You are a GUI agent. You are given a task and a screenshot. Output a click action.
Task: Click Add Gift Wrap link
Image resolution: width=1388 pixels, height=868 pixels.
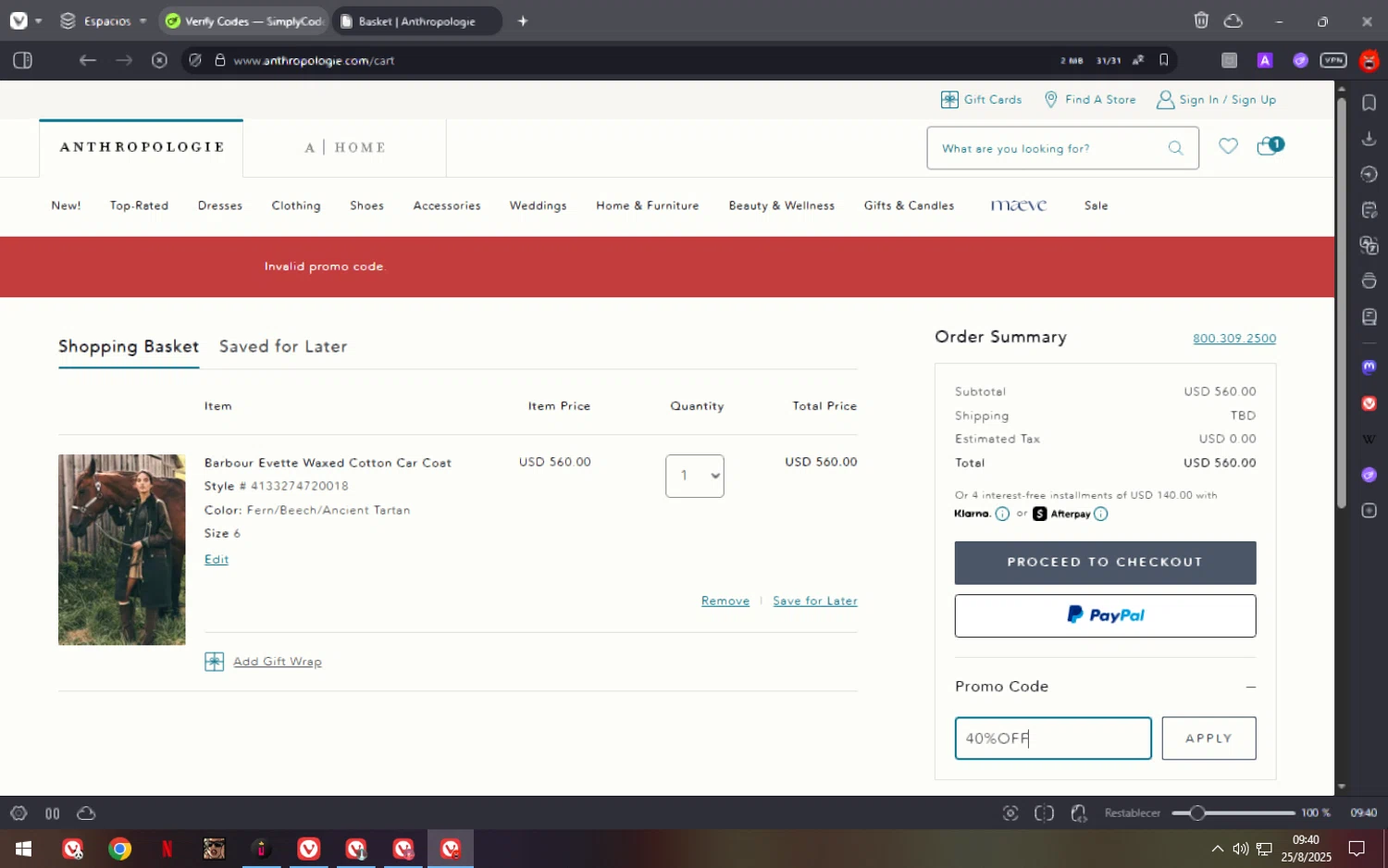point(278,662)
